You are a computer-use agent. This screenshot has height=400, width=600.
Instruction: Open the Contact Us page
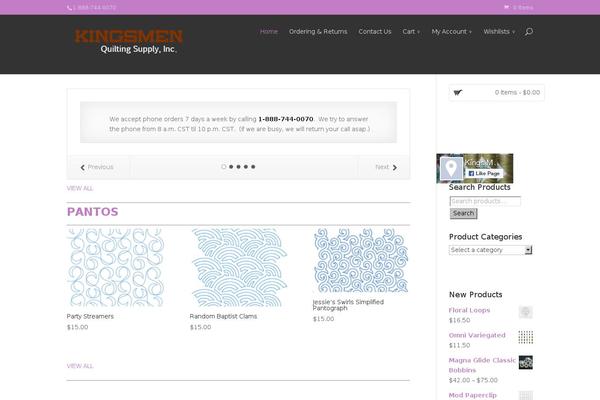pyautogui.click(x=375, y=31)
